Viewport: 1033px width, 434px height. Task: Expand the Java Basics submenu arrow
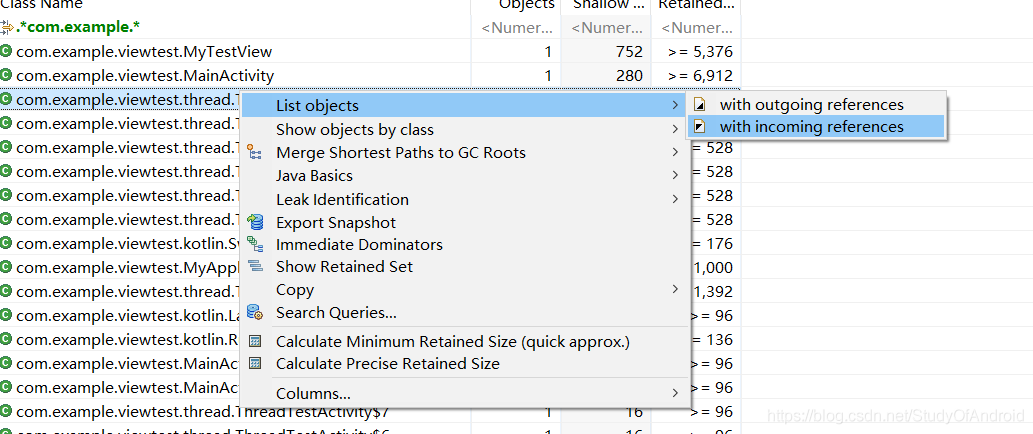tap(676, 176)
